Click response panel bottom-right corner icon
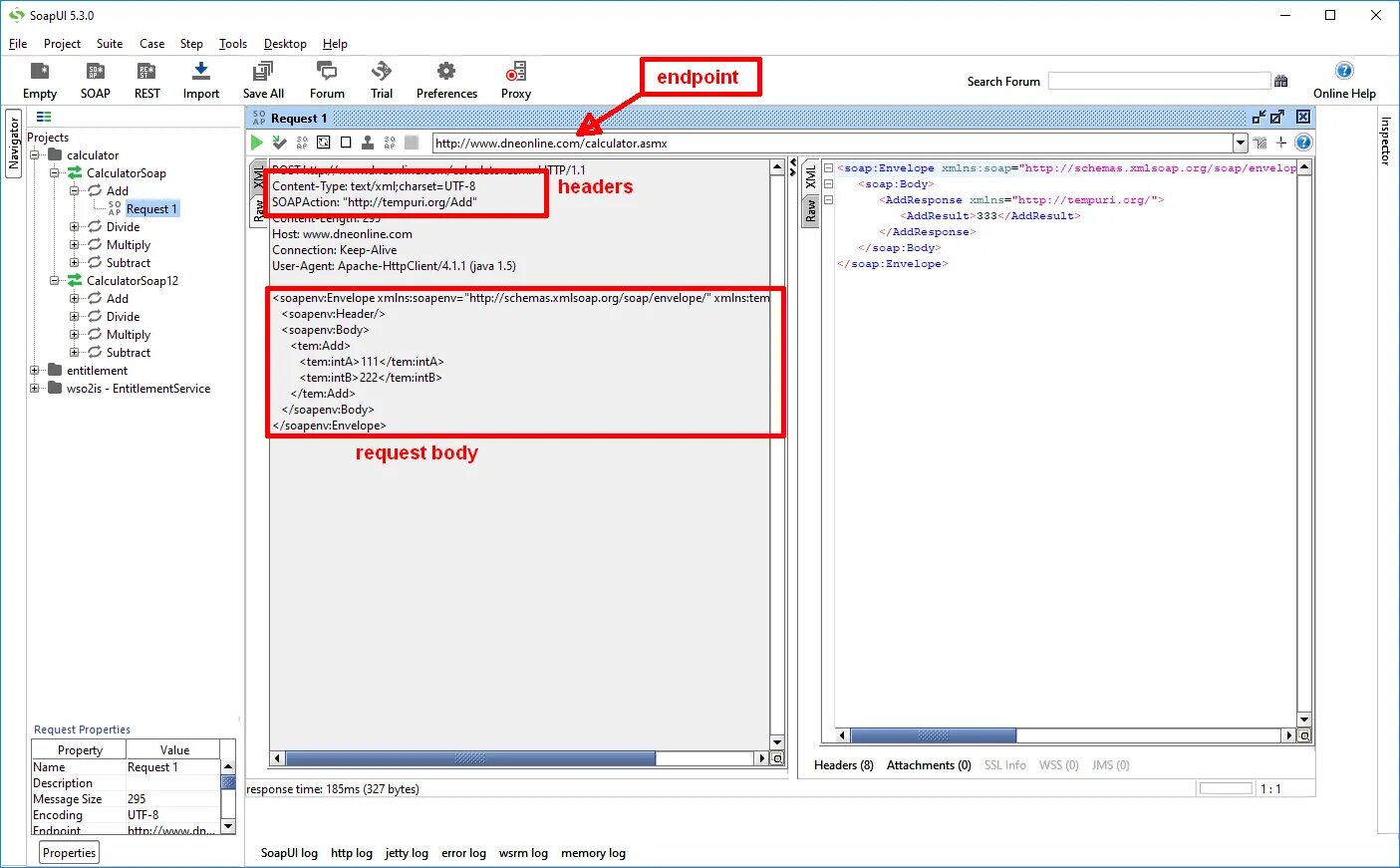Viewport: 1400px width, 868px height. pyautogui.click(x=1304, y=735)
